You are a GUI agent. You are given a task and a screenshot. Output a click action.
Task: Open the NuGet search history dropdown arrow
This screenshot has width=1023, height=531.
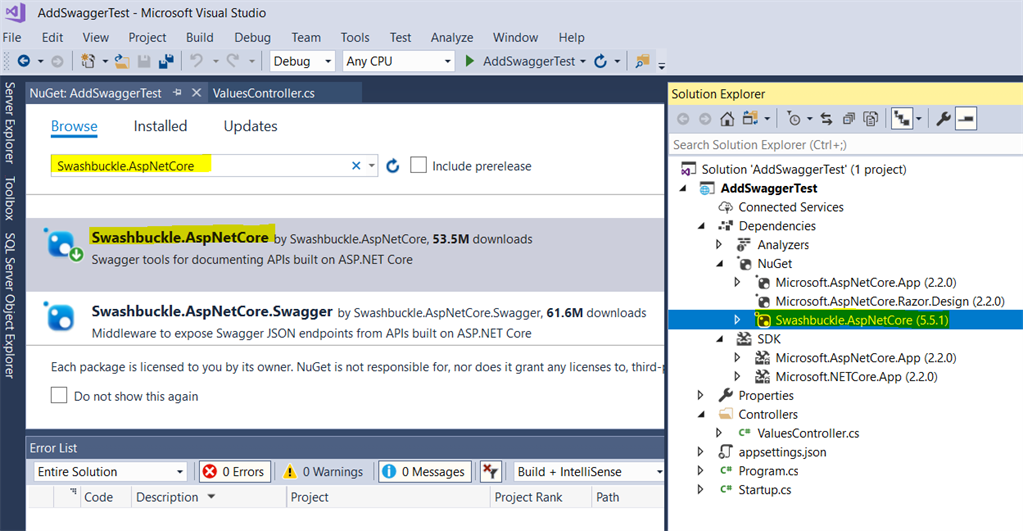[371, 166]
